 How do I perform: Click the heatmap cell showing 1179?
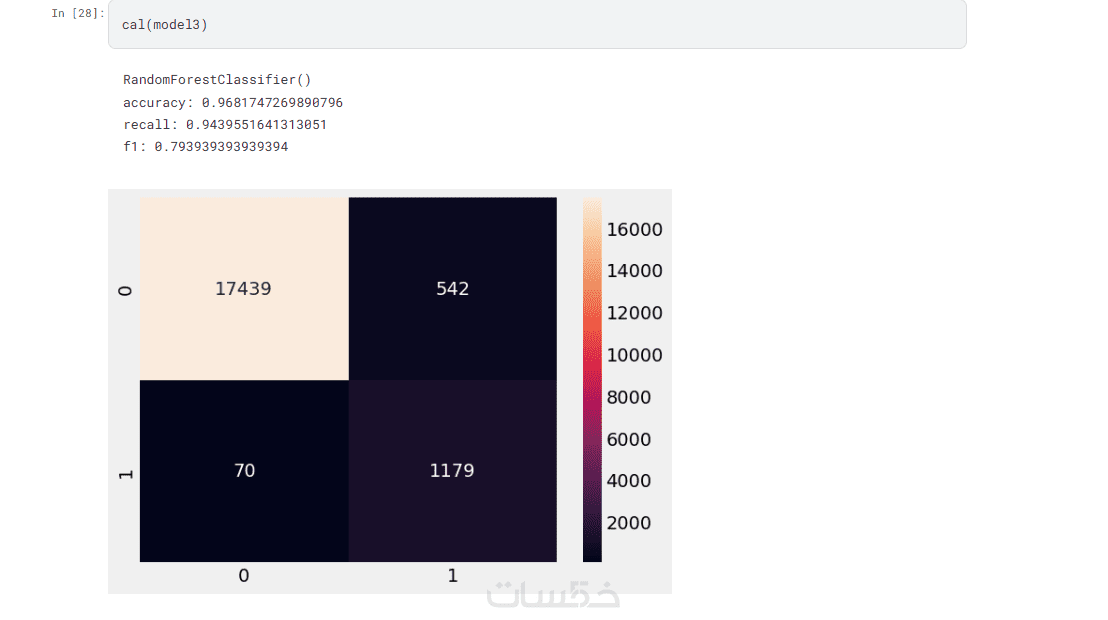point(452,470)
